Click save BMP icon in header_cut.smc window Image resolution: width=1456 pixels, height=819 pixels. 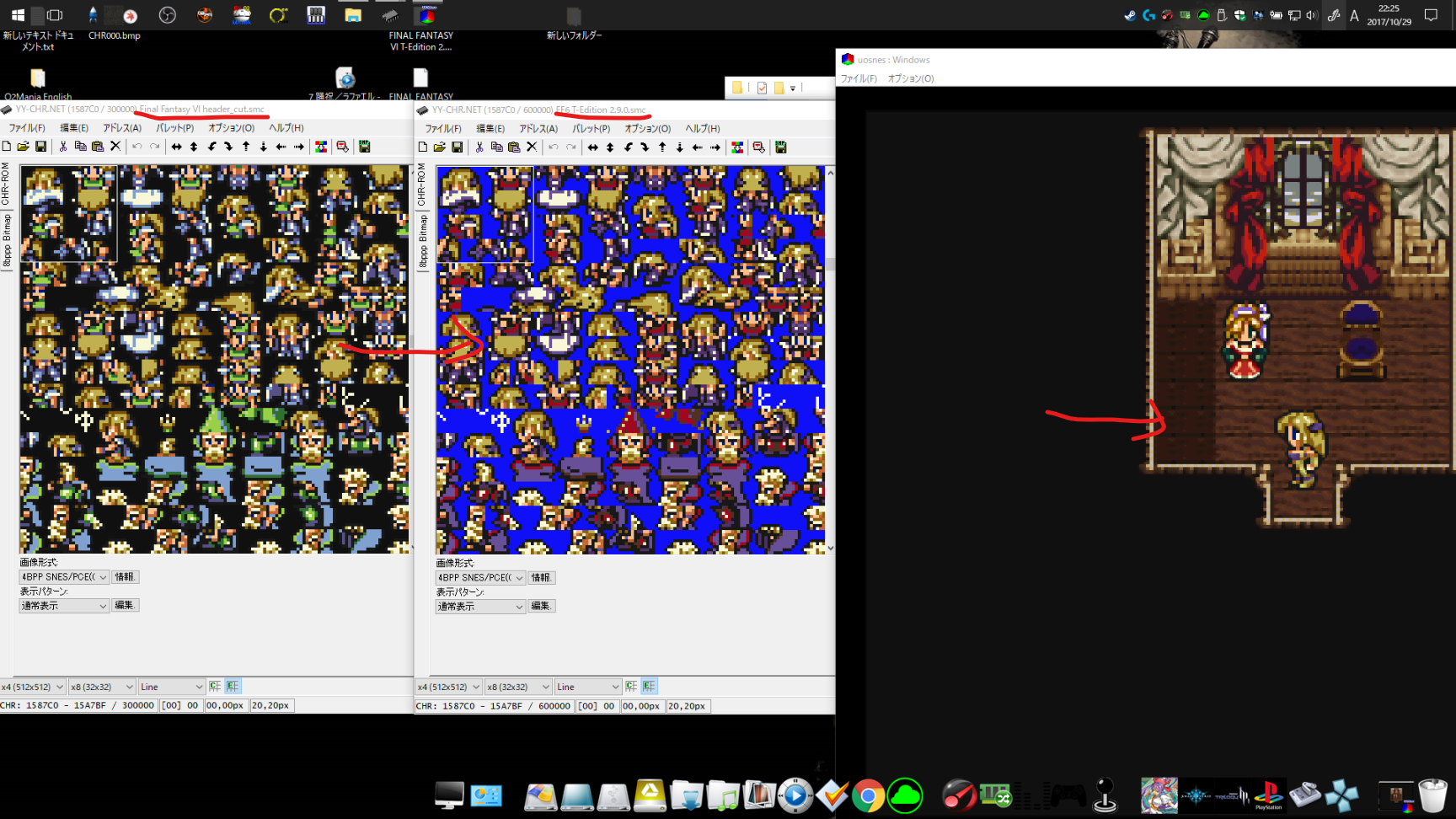(365, 147)
